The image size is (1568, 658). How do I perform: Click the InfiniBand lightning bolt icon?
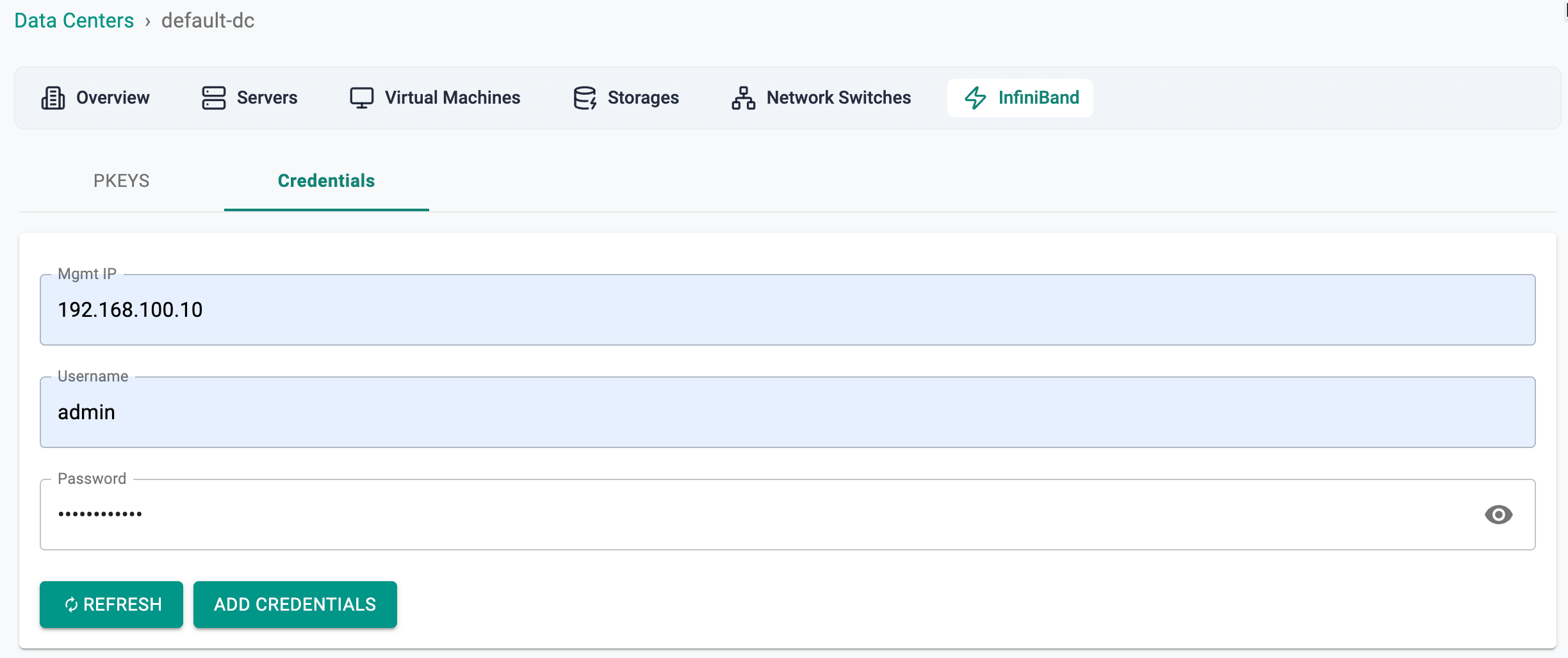tap(975, 98)
